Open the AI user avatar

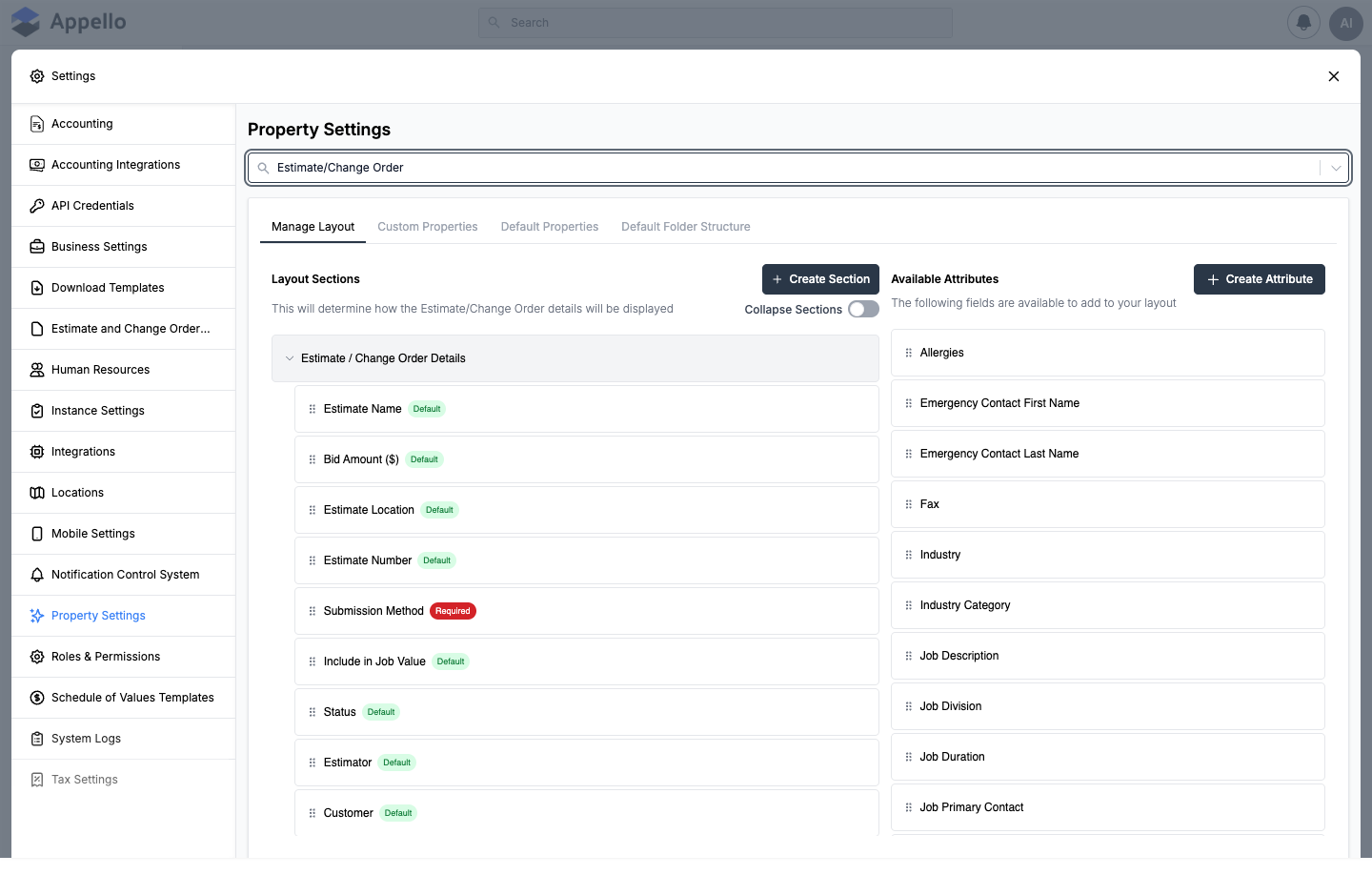point(1345,23)
